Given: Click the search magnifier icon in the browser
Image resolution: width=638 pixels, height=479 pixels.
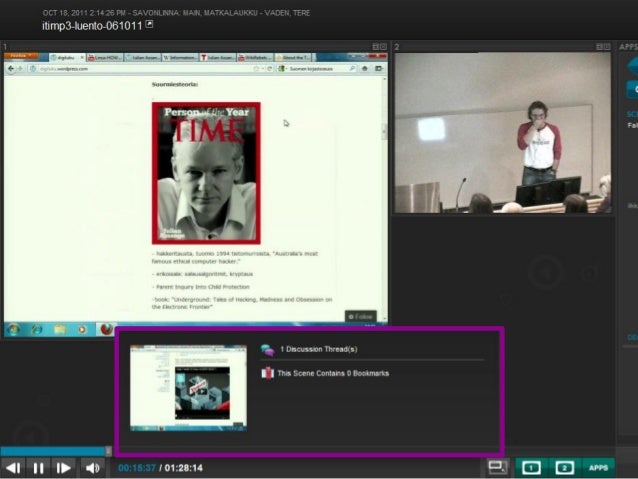Looking at the screenshot, I should [x=352, y=69].
